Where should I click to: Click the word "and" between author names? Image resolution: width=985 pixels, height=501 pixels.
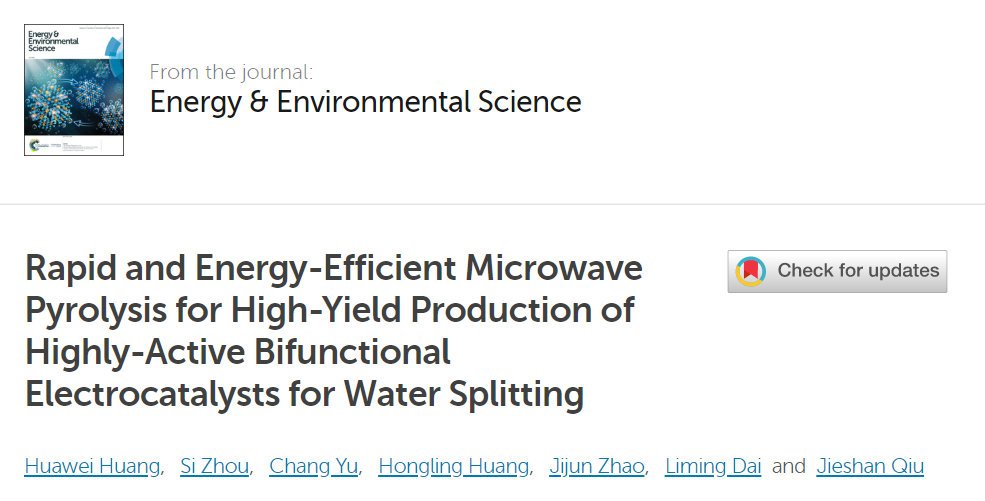pos(789,466)
